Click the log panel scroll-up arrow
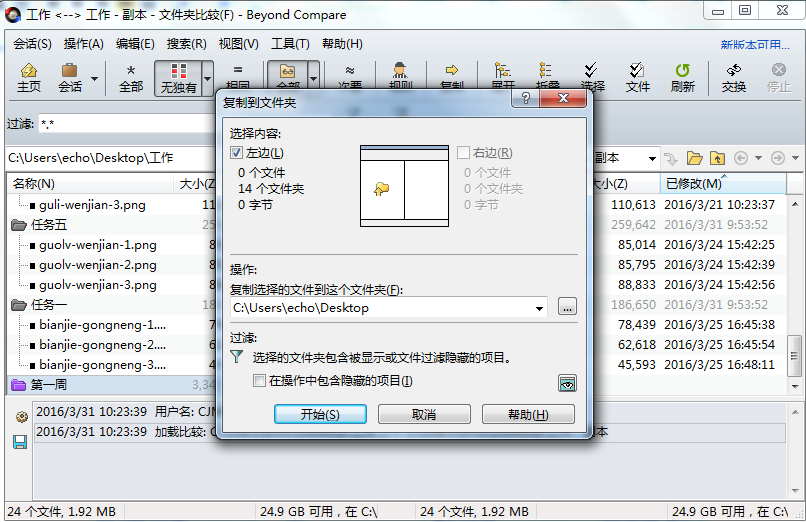The height and width of the screenshot is (522, 806). pos(795,412)
